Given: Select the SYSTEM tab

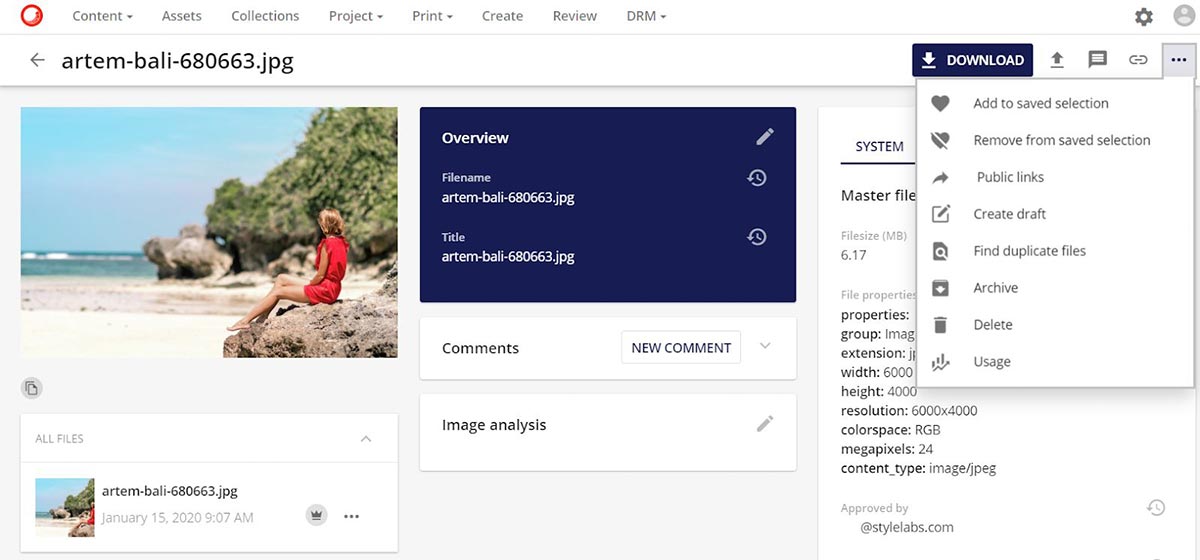Looking at the screenshot, I should pos(879,146).
